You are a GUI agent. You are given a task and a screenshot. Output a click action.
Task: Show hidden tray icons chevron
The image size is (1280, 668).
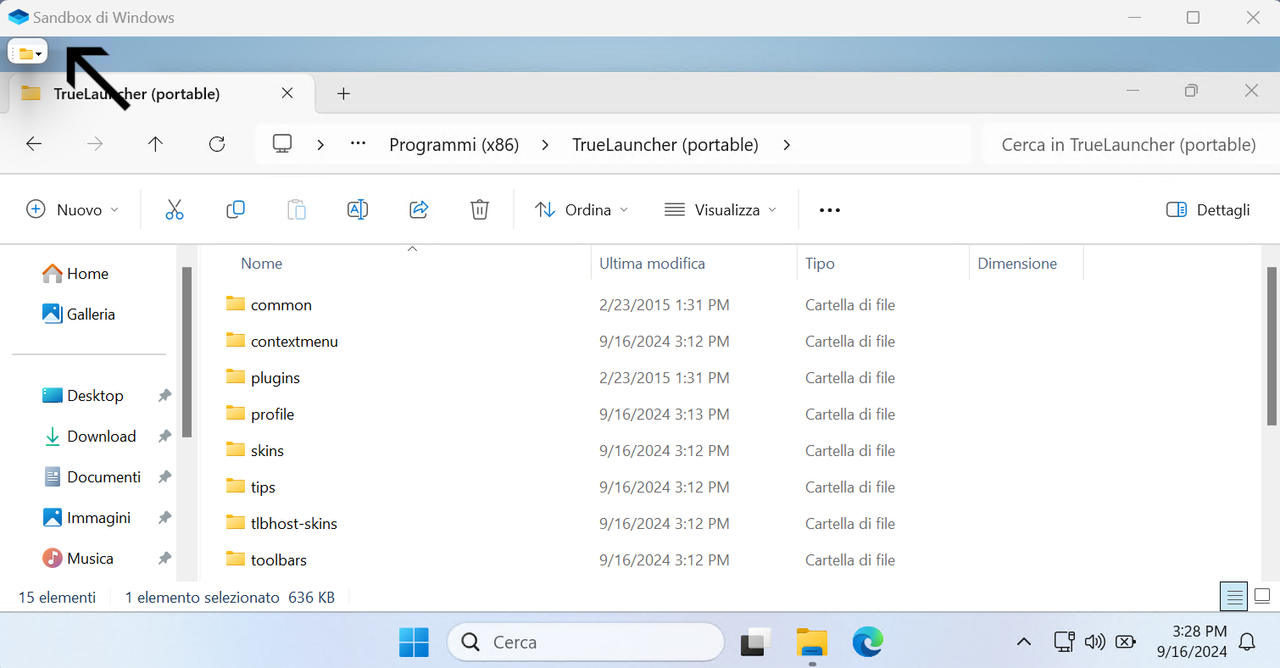coord(1023,642)
